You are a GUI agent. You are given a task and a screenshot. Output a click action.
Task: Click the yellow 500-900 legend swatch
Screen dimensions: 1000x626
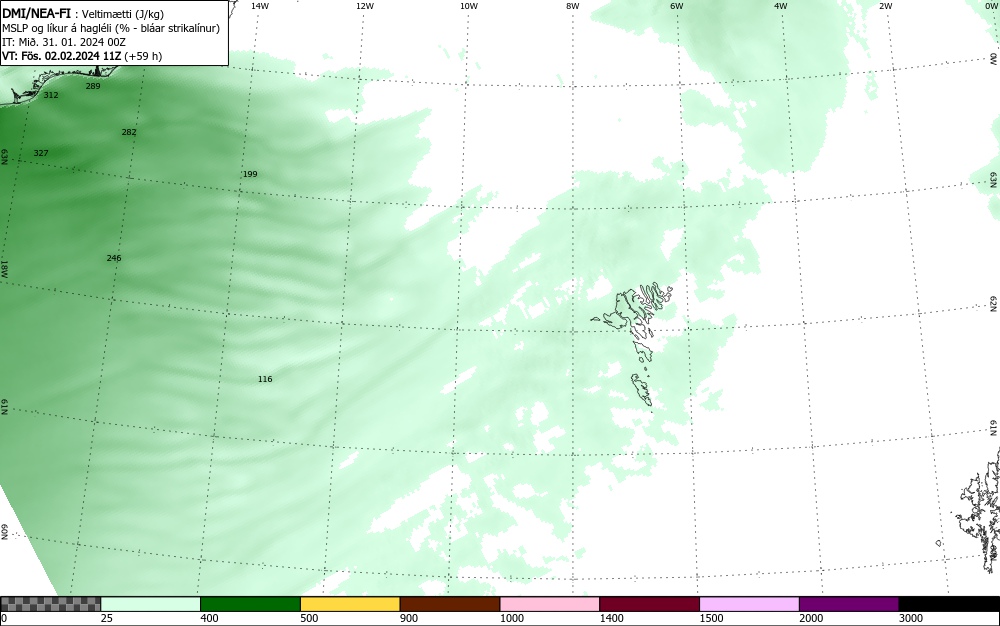click(x=350, y=604)
